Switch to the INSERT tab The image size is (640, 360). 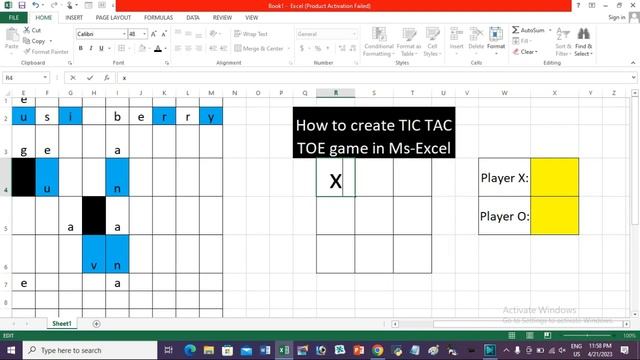74,18
